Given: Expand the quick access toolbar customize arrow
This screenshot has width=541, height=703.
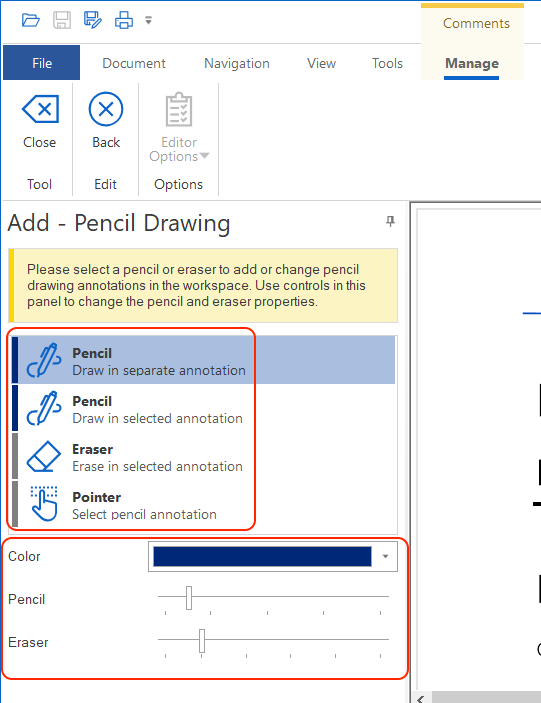Looking at the screenshot, I should click(149, 21).
